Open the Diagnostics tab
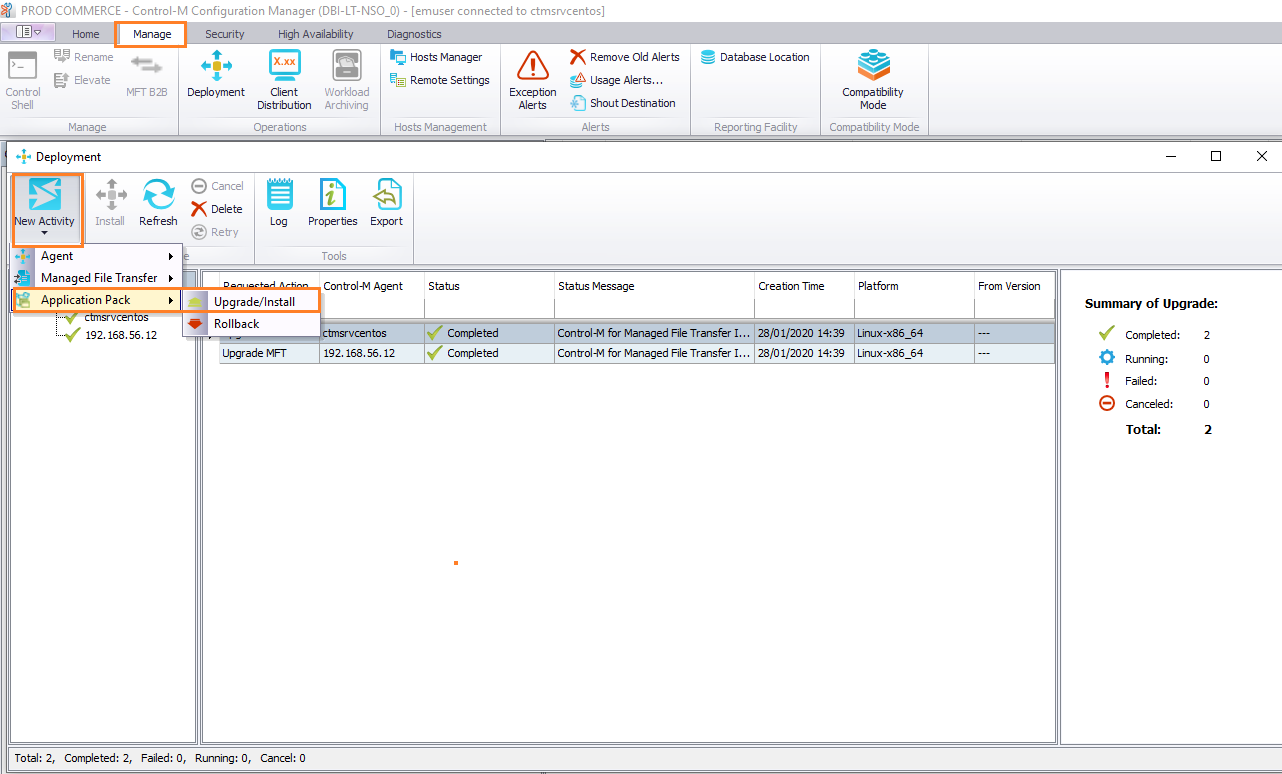The image size is (1282, 774). click(x=415, y=34)
